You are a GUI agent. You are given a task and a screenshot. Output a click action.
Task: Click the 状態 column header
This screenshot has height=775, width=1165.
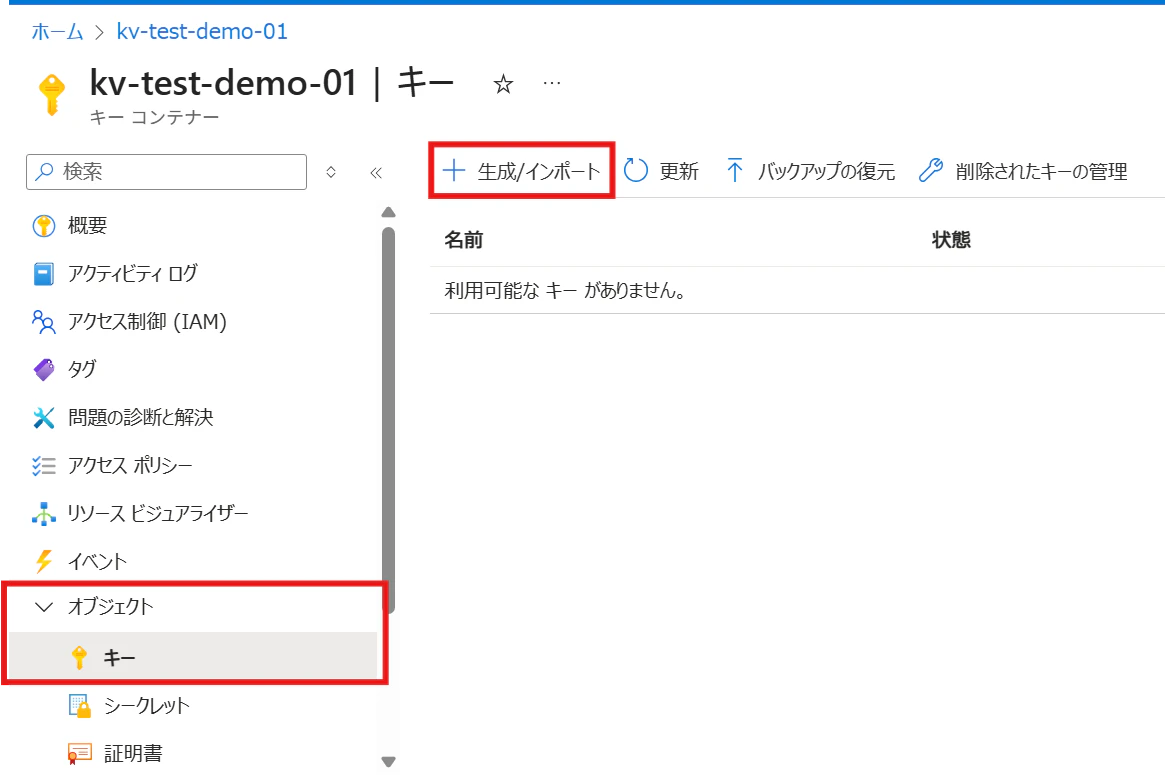point(951,240)
